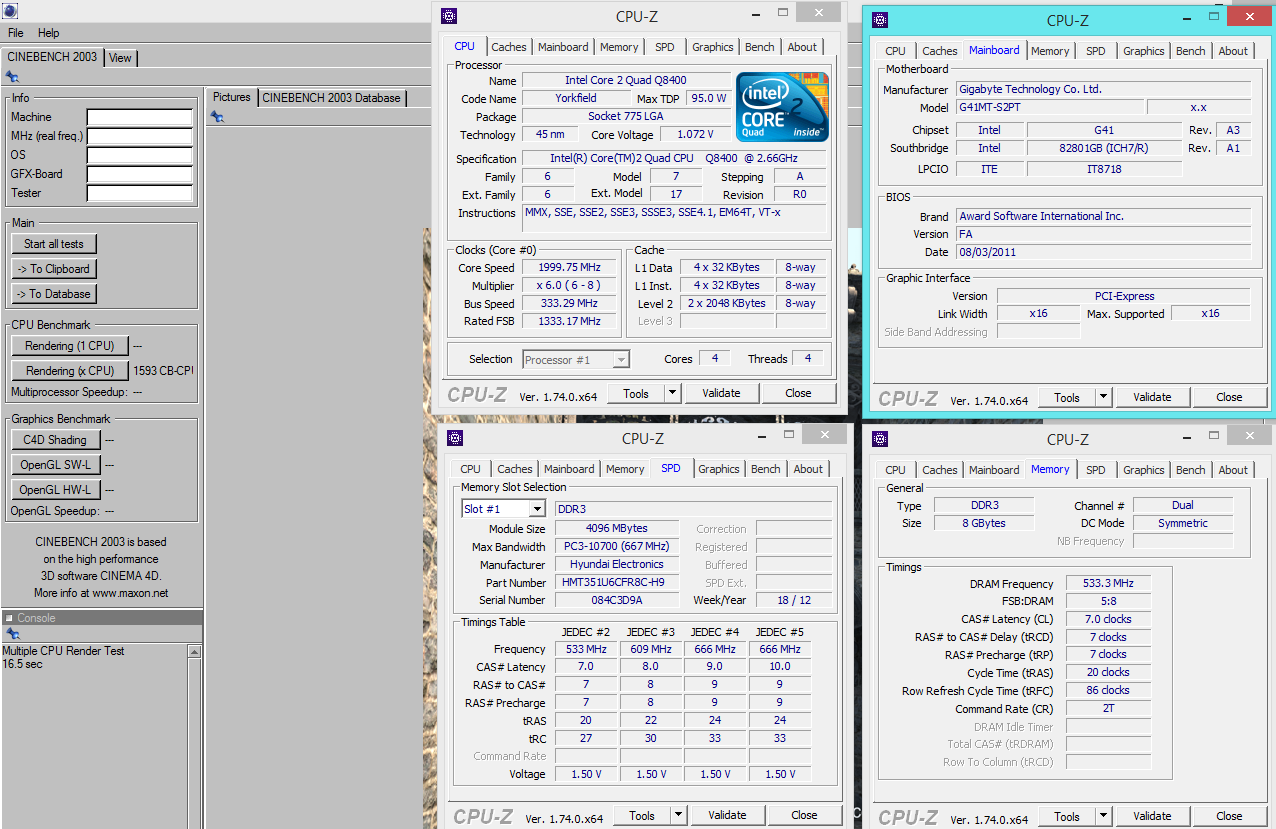Click the pin icon under the CINEBENCH 2003 tab
The image size is (1276, 829).
point(12,76)
